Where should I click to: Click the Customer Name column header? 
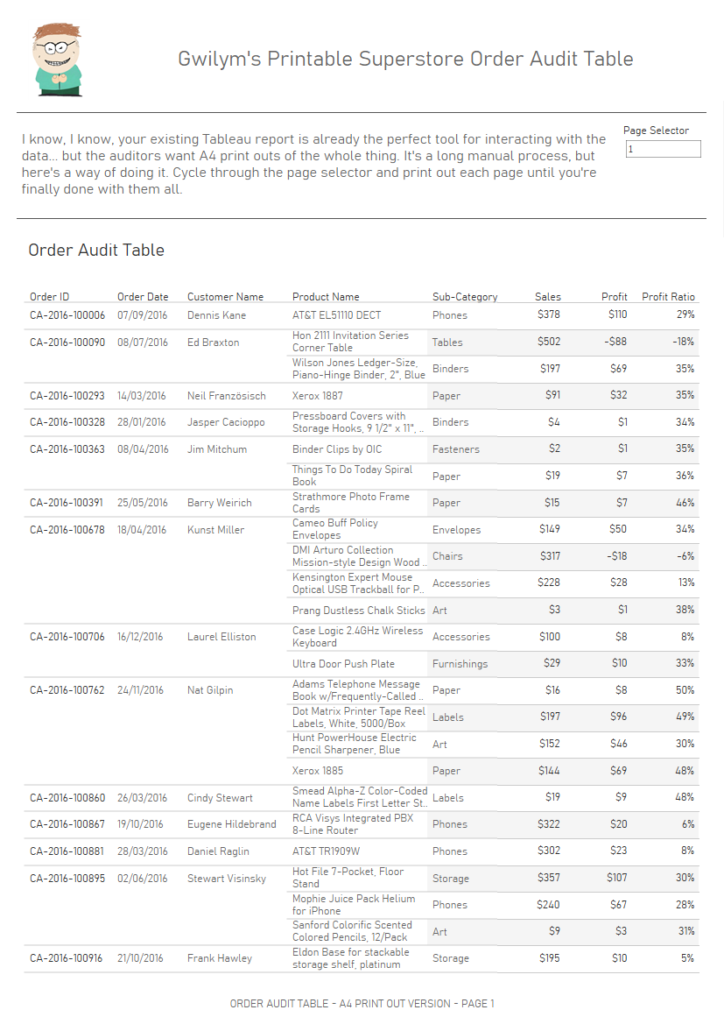coord(225,296)
